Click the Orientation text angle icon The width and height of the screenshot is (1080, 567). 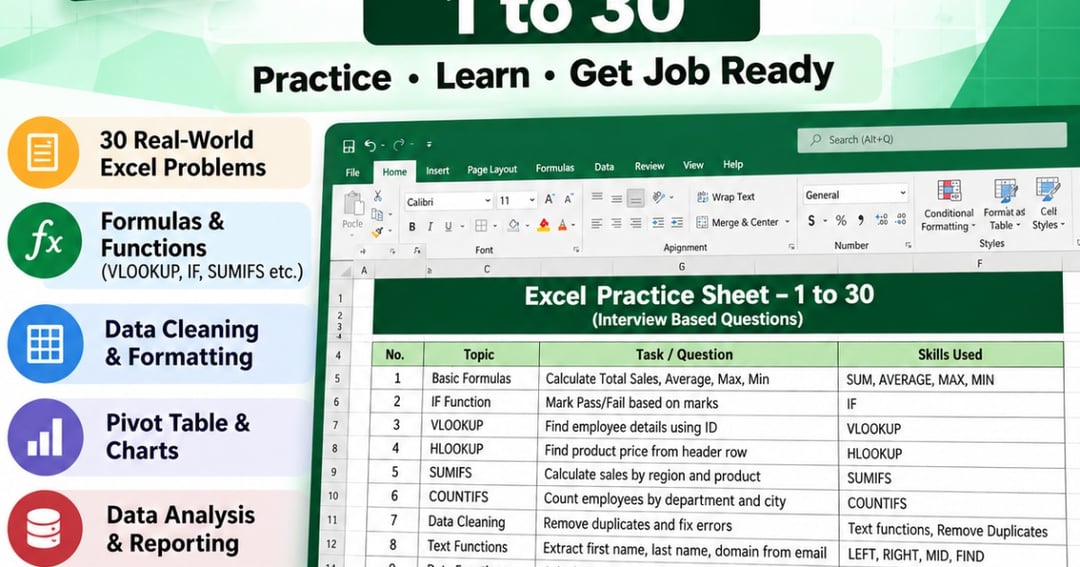pyautogui.click(x=658, y=198)
